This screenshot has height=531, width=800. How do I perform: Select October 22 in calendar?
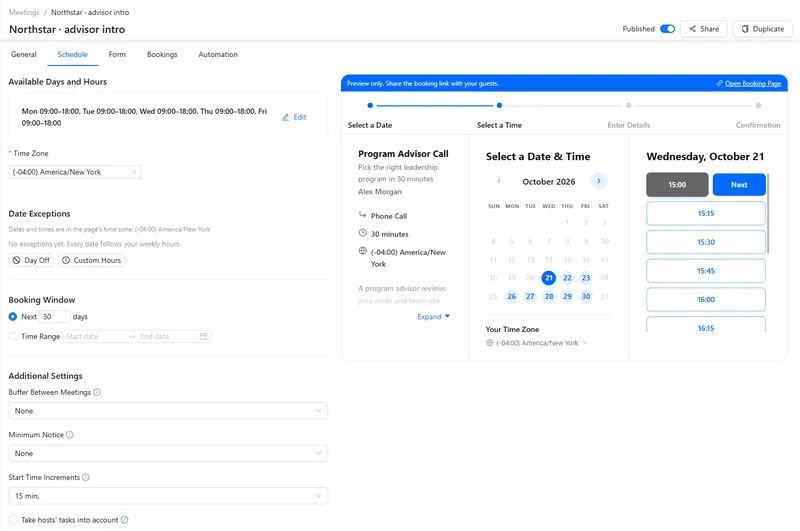coord(567,278)
